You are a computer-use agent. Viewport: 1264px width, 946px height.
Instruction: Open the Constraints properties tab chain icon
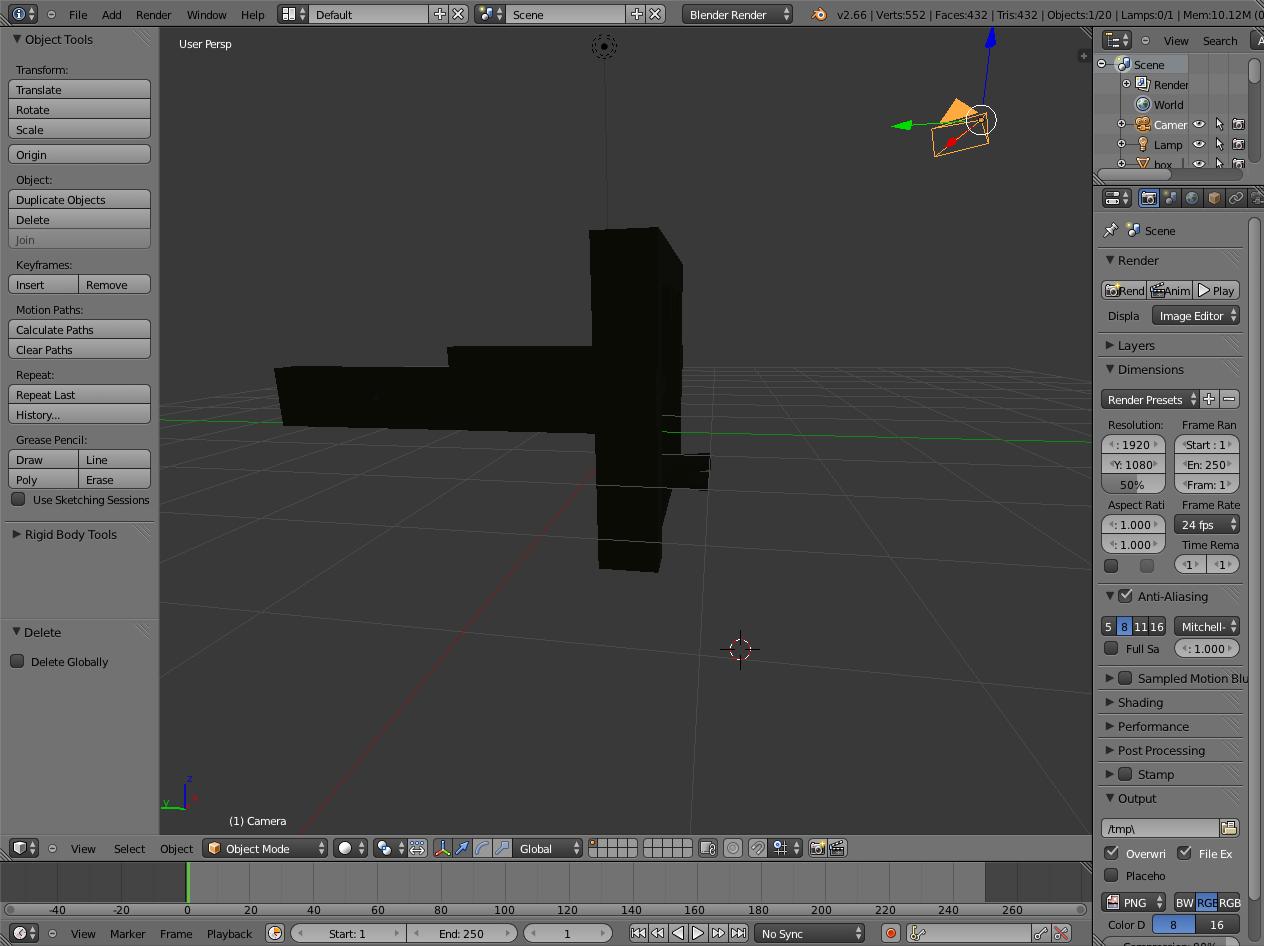tap(1236, 198)
